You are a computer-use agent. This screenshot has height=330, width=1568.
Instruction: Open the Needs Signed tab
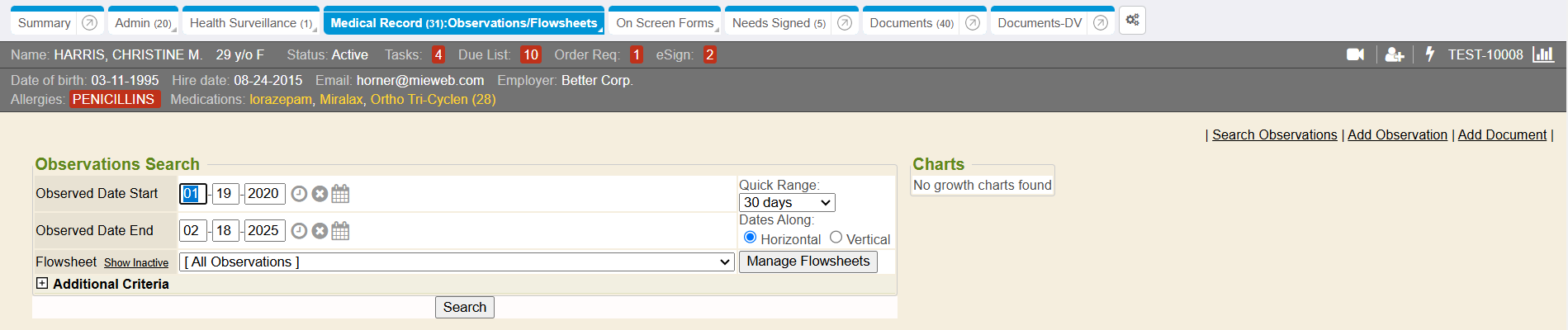[778, 23]
